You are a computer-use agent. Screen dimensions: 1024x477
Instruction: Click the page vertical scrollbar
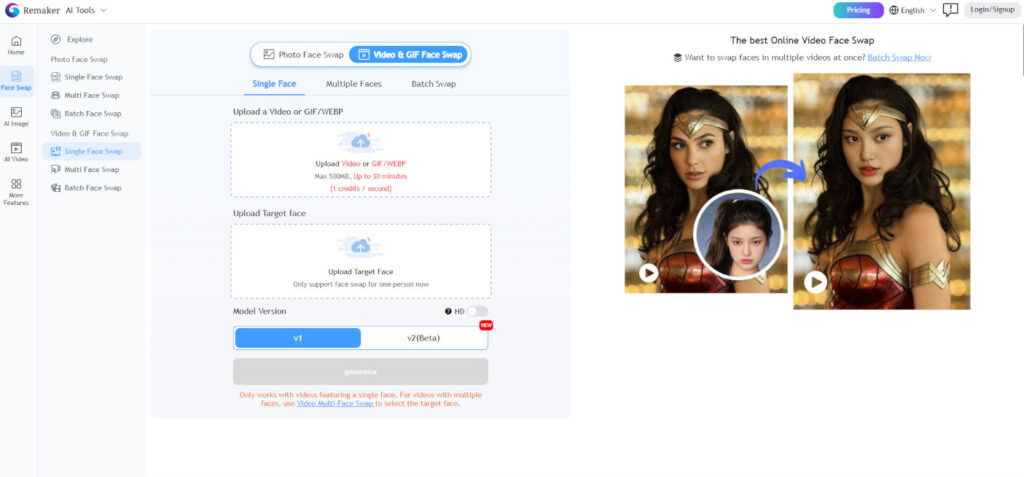click(1021, 49)
